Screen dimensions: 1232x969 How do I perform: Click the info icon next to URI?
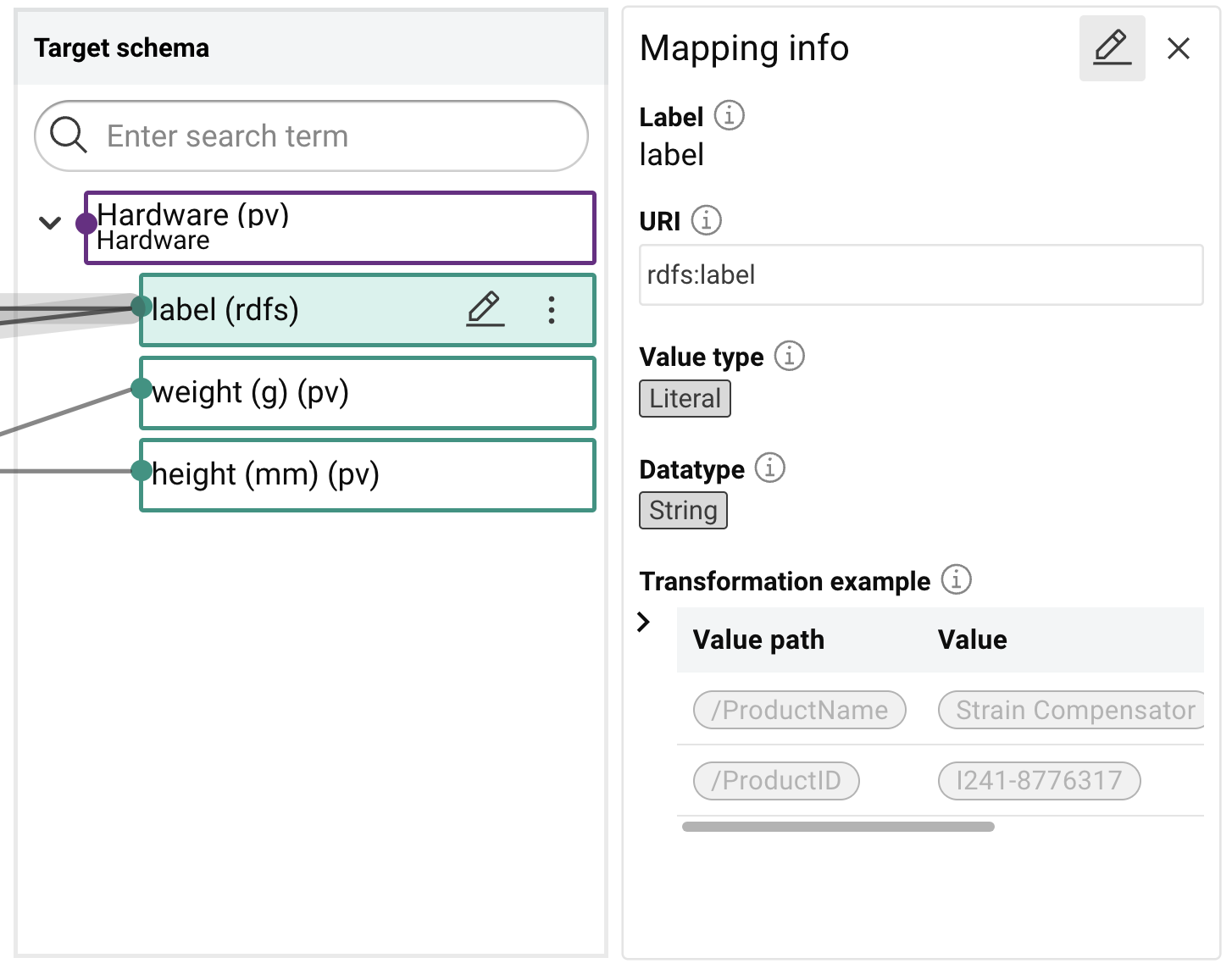pyautogui.click(x=706, y=220)
